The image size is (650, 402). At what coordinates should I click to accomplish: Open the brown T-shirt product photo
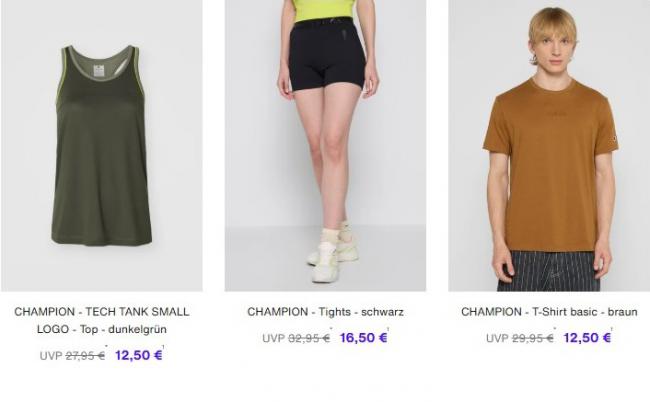tap(549, 145)
